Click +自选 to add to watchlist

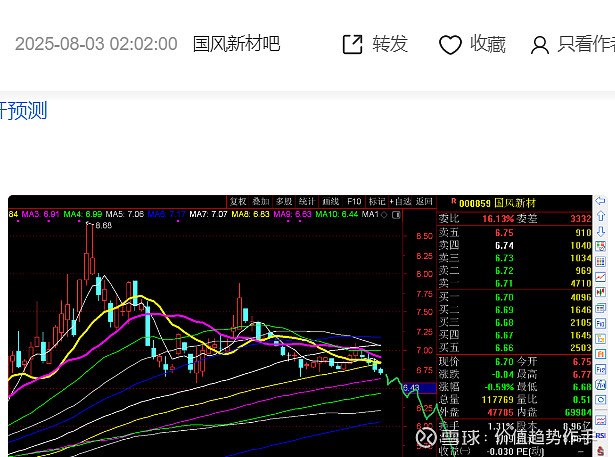[400, 202]
